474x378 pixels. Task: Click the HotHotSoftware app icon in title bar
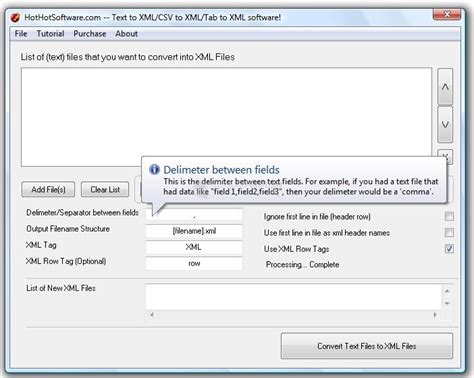click(x=15, y=18)
